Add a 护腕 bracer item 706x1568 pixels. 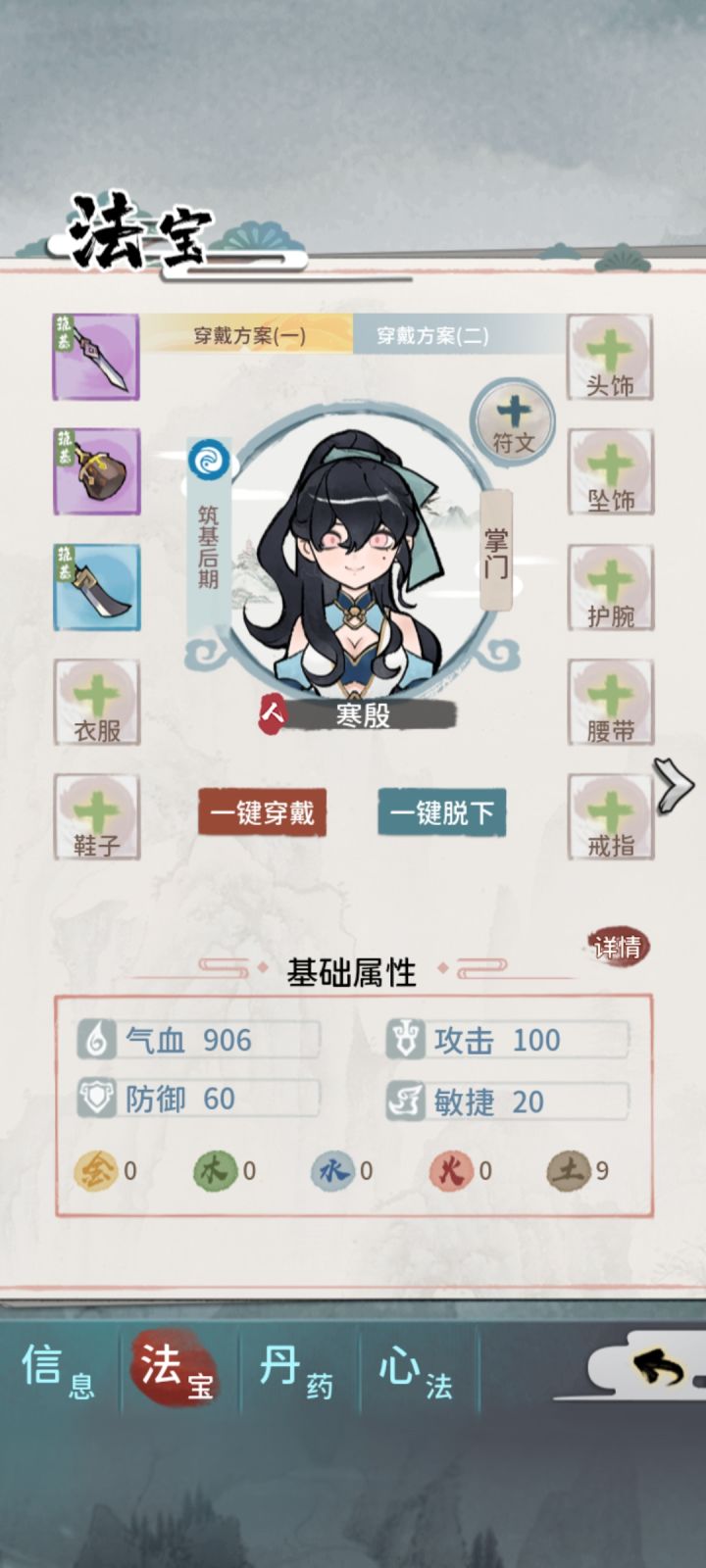610,587
